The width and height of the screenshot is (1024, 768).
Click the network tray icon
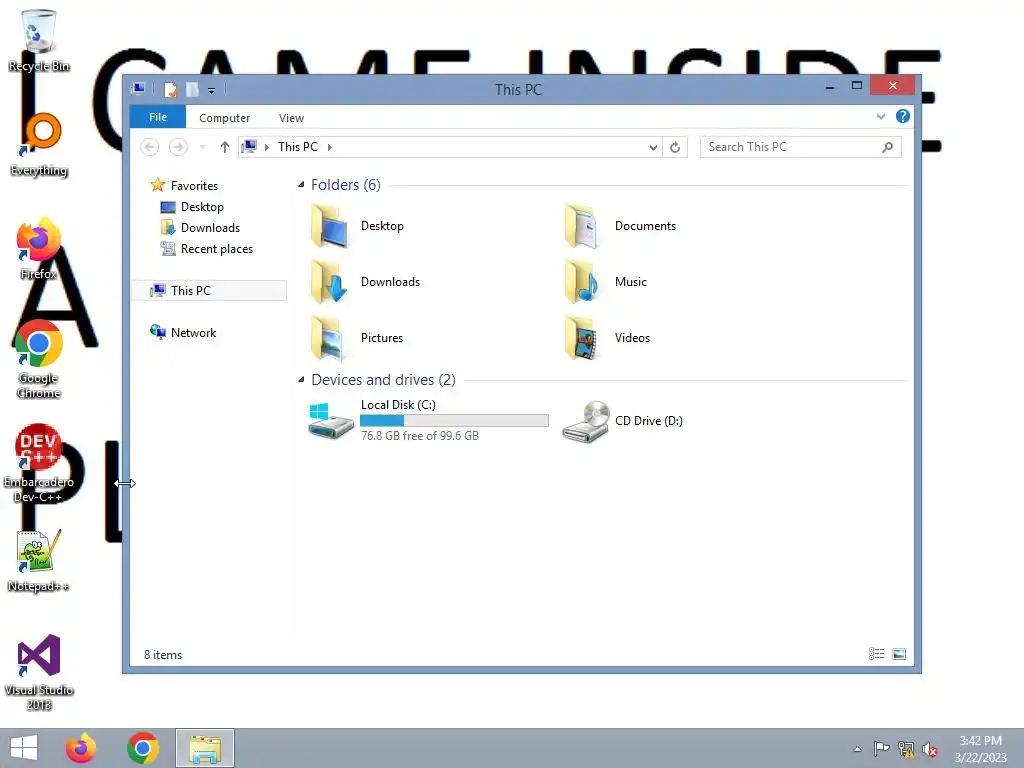pos(906,749)
